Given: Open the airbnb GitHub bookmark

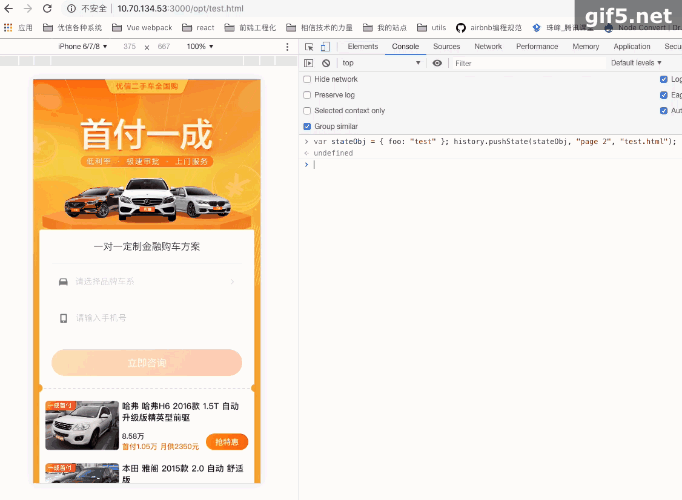Looking at the screenshot, I should pos(488,27).
